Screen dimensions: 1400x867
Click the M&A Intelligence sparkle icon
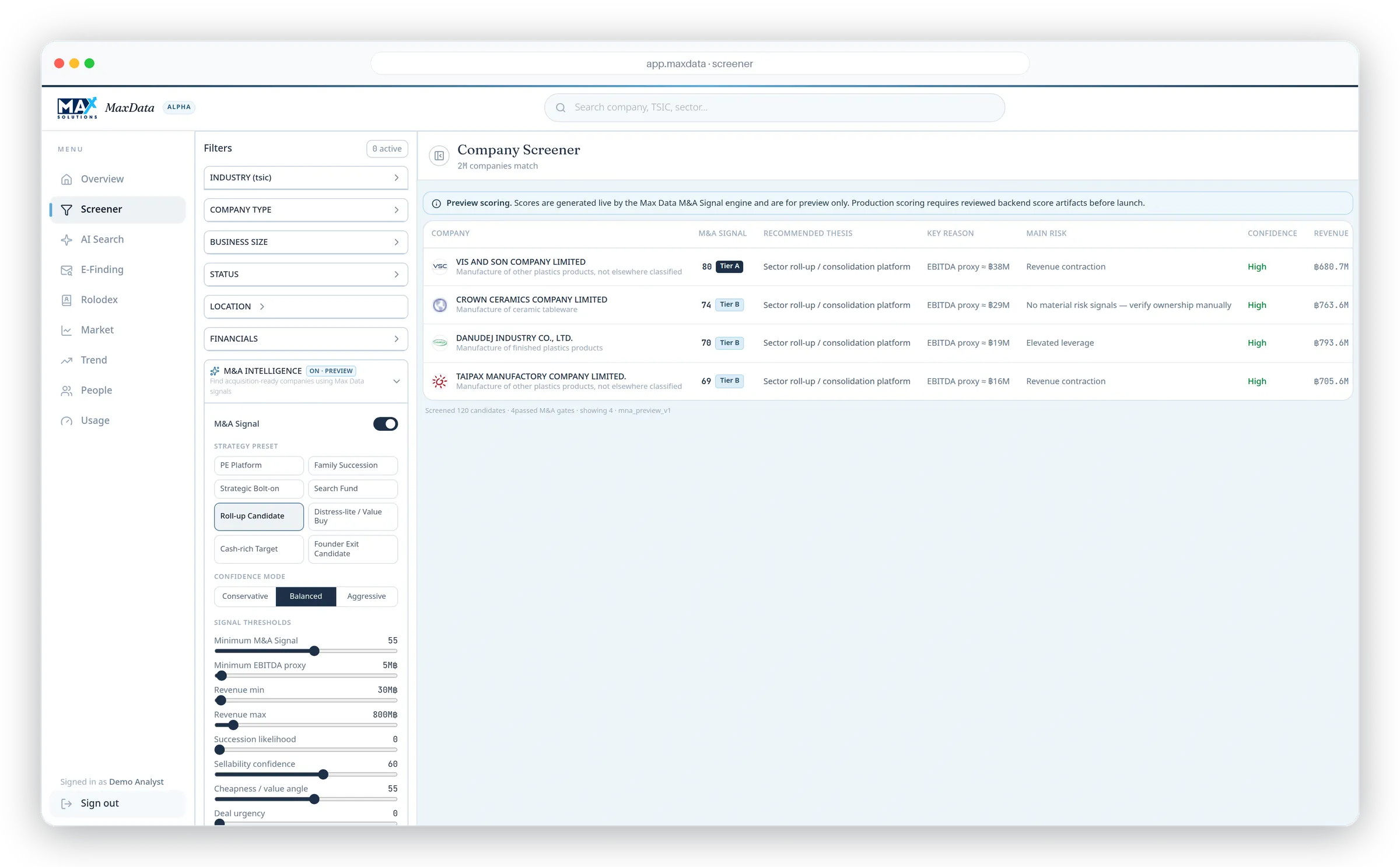[x=215, y=371]
